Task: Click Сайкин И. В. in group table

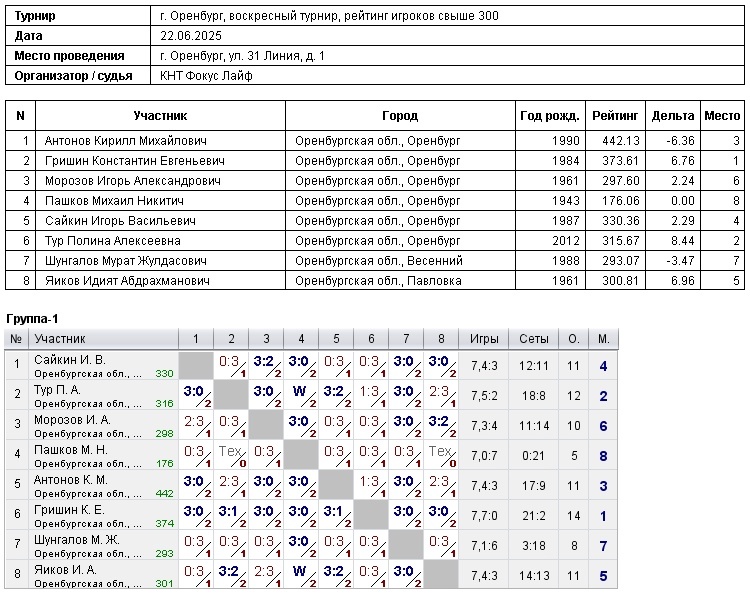Action: [70, 360]
